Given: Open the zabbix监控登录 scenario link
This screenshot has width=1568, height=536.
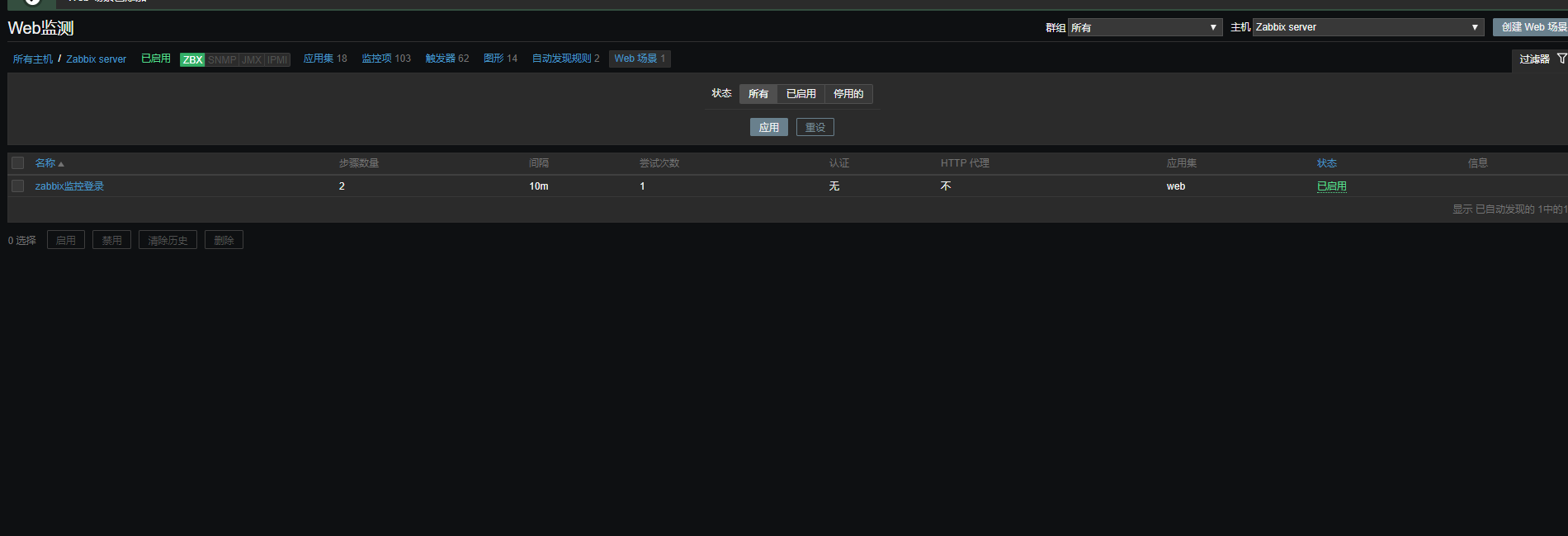Looking at the screenshot, I should coord(69,186).
